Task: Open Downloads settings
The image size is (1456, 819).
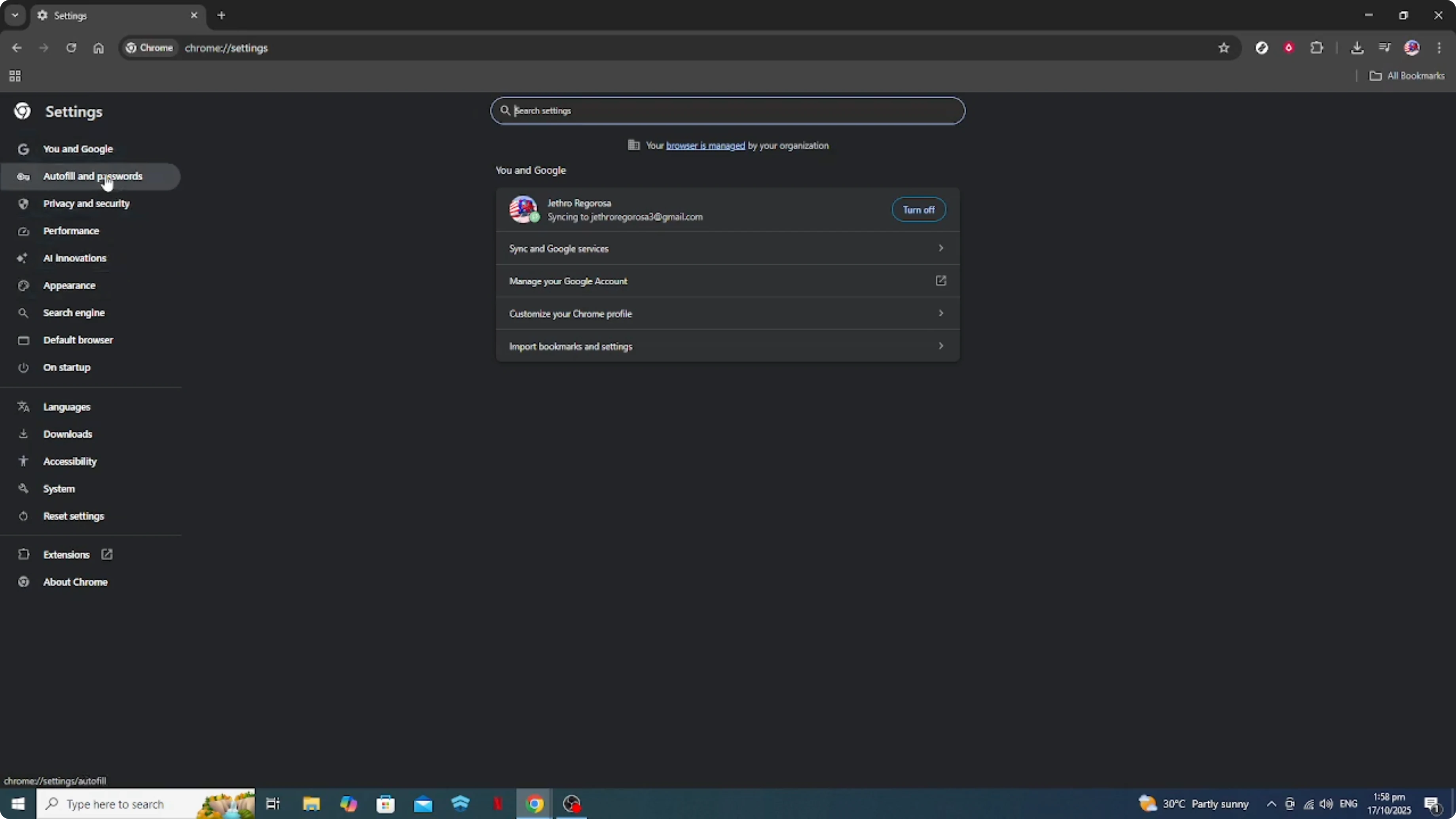Action: pos(91,434)
